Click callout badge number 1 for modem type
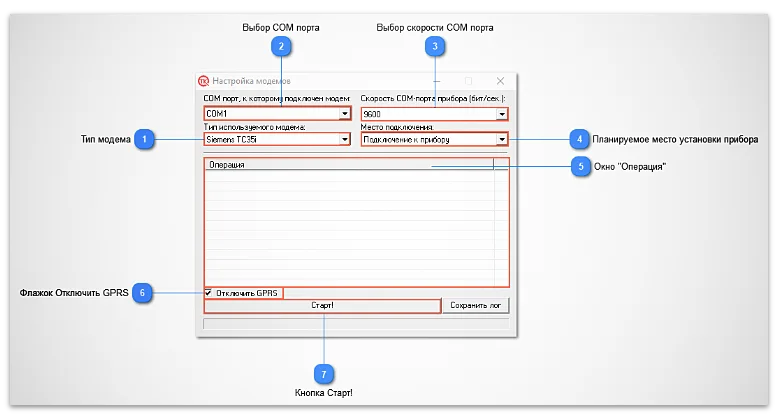This screenshot has width=780, height=418. pos(145,140)
